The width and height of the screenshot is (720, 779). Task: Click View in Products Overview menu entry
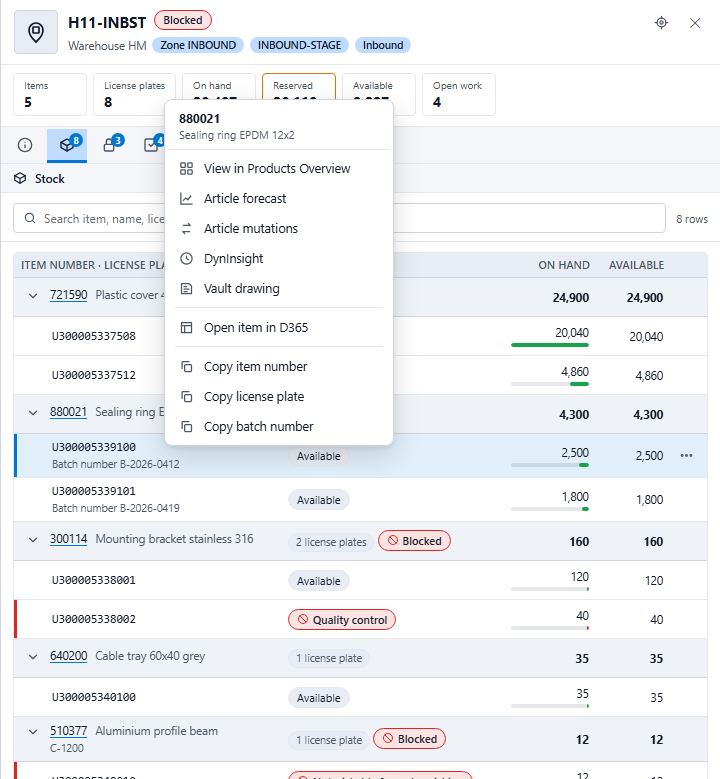coord(279,168)
